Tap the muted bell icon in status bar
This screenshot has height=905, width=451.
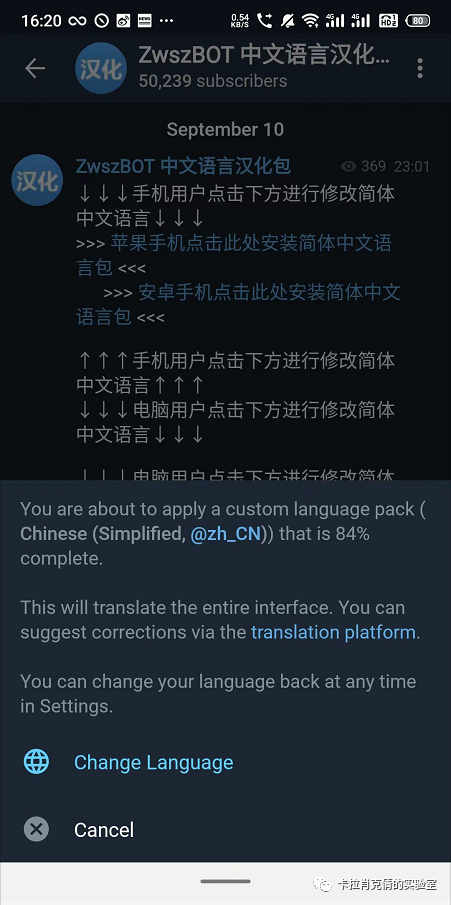click(x=287, y=21)
